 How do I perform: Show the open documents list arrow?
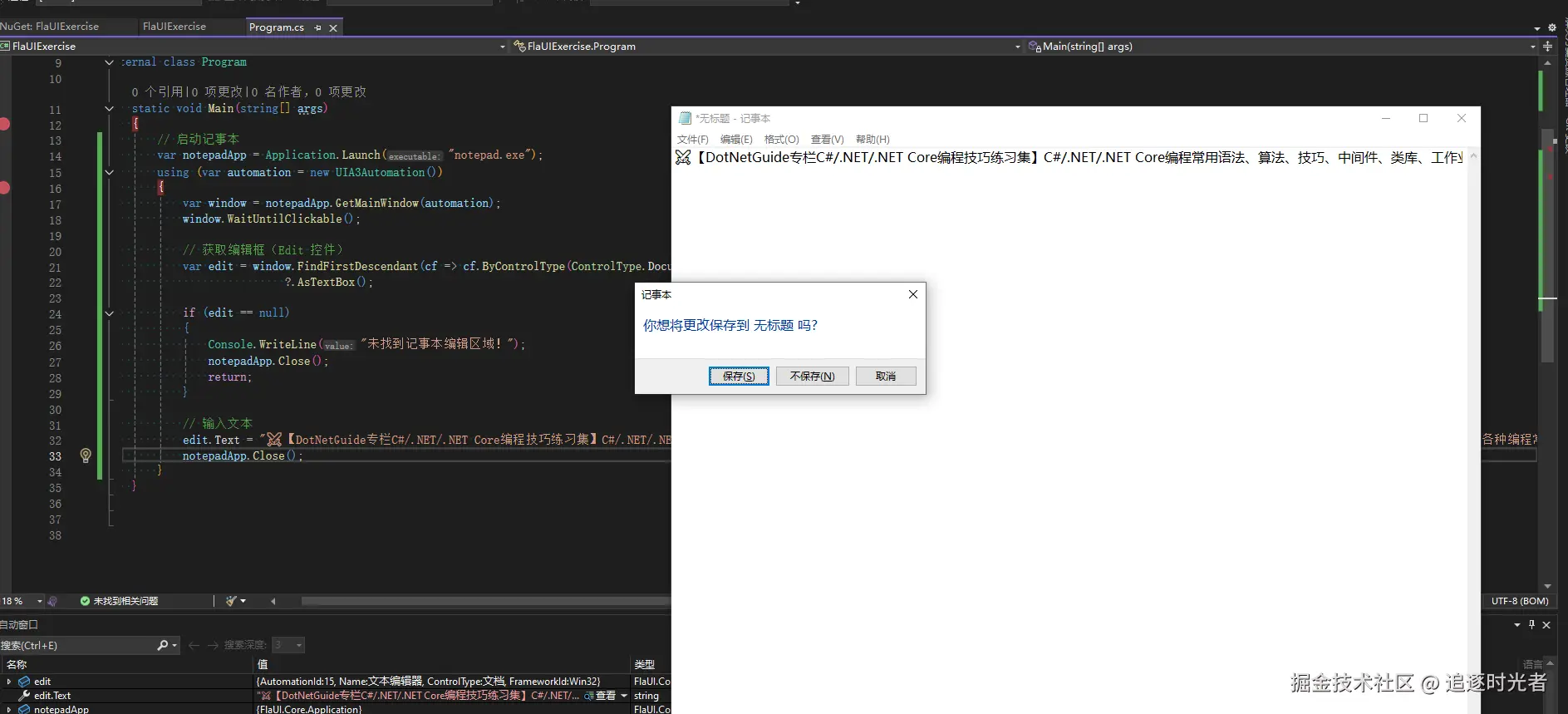tap(1537, 28)
